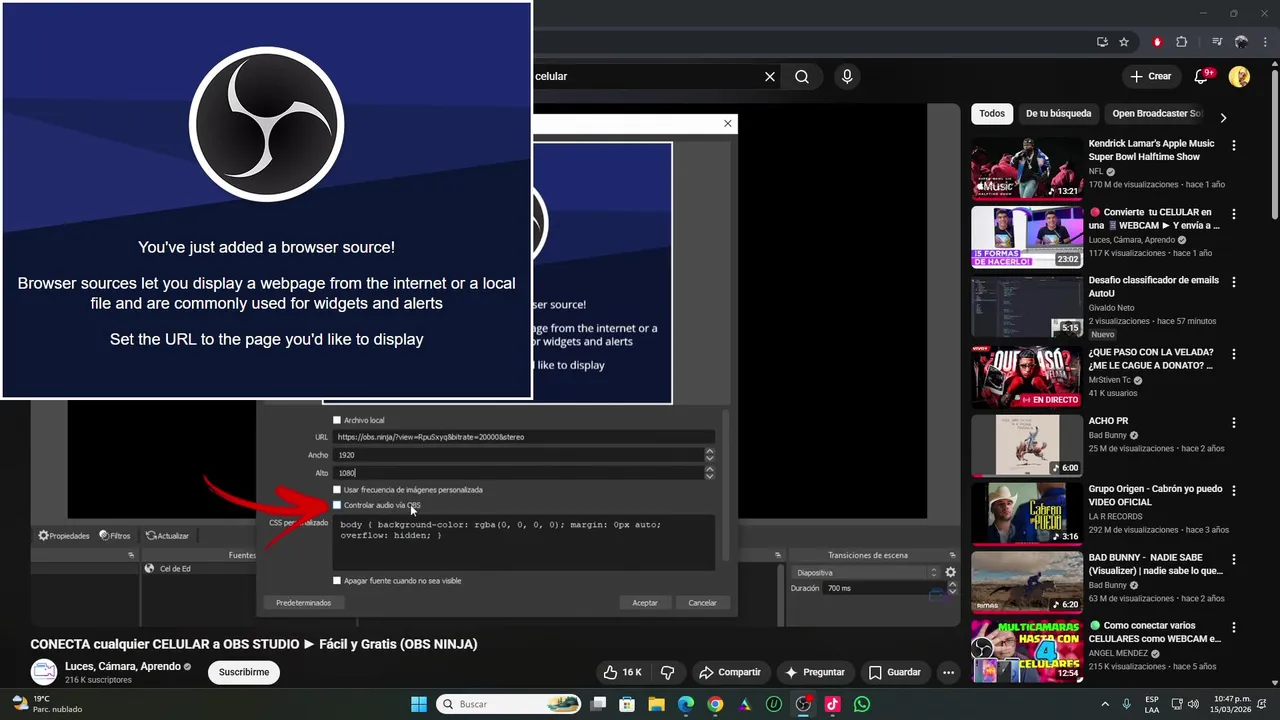Close the OBS properties dialog in video

pyautogui.click(x=728, y=123)
